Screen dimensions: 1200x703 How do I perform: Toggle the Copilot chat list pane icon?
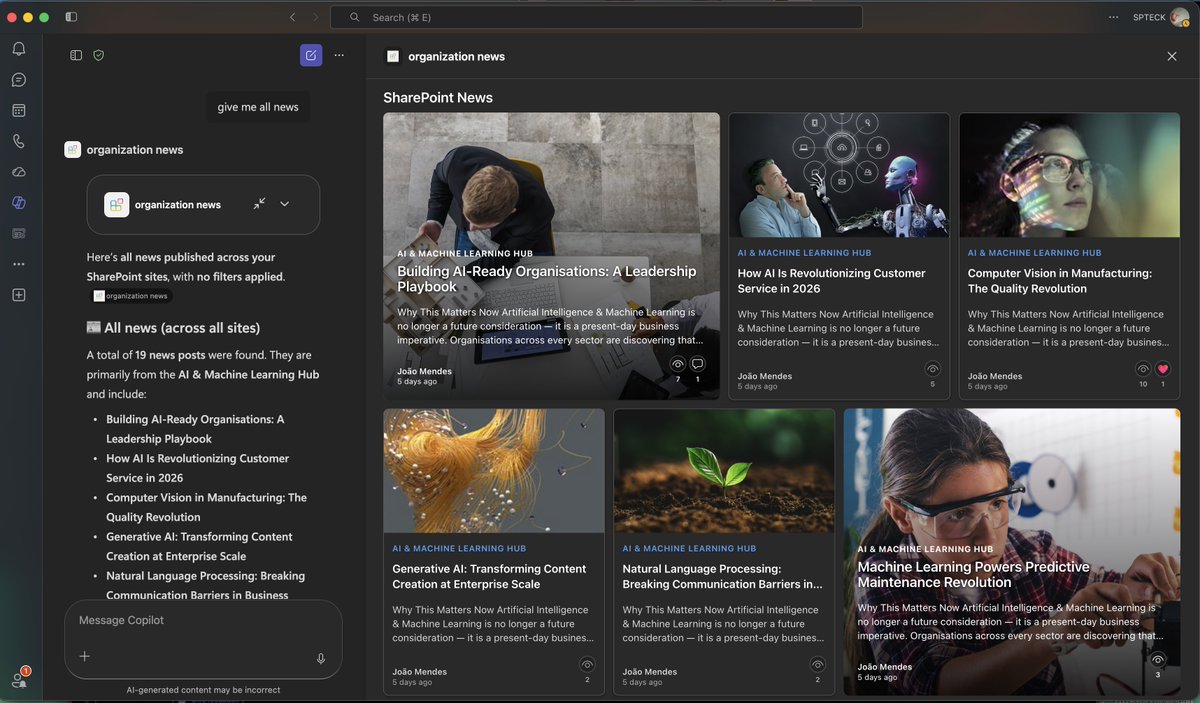[x=76, y=55]
